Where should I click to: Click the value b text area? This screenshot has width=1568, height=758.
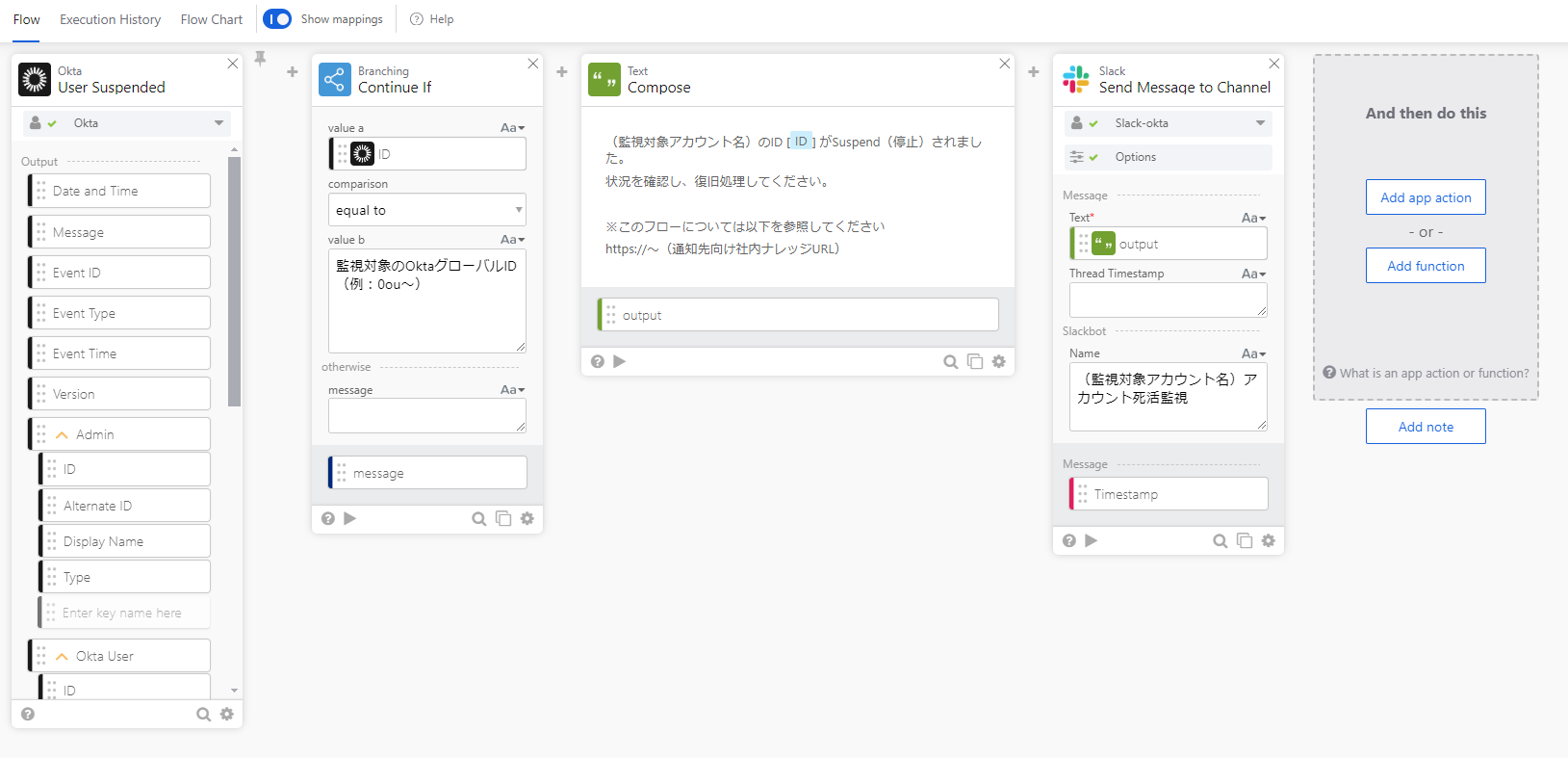[427, 301]
